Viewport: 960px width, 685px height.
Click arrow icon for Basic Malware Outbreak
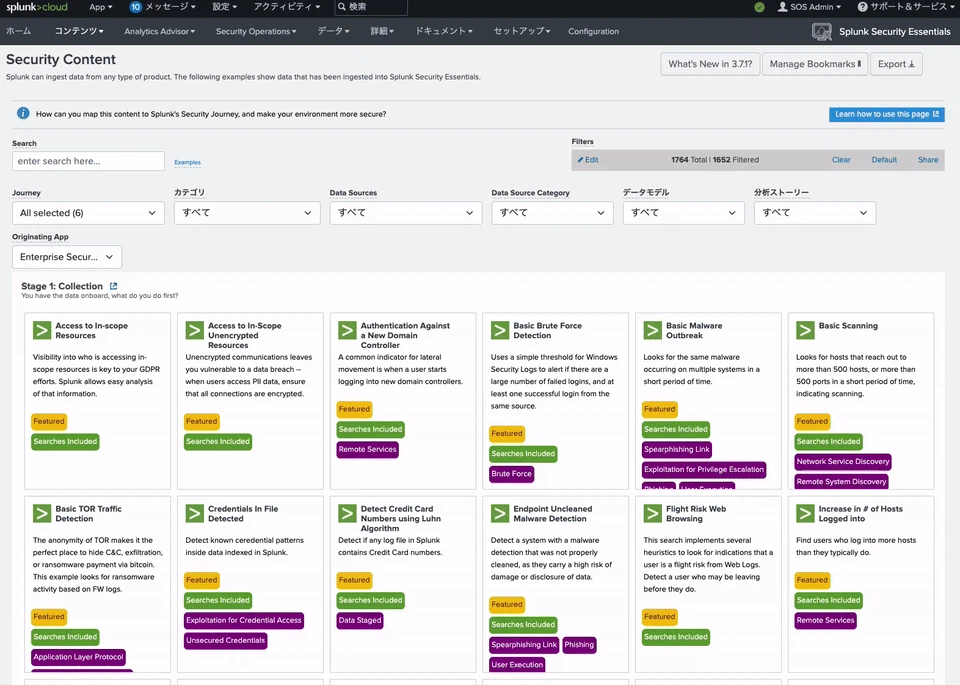click(x=653, y=331)
